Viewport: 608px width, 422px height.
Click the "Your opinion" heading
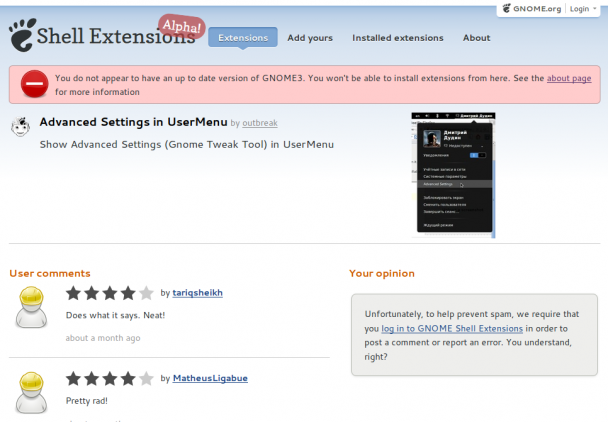(x=382, y=273)
